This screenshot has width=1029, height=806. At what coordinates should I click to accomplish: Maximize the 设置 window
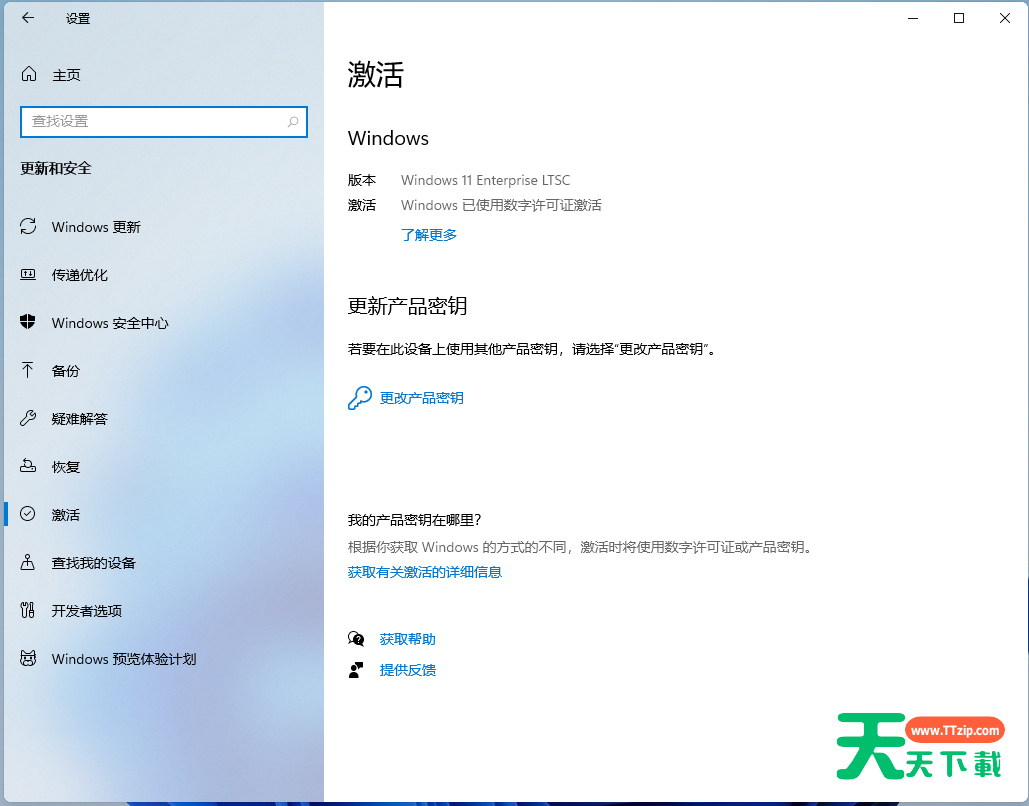(959, 18)
